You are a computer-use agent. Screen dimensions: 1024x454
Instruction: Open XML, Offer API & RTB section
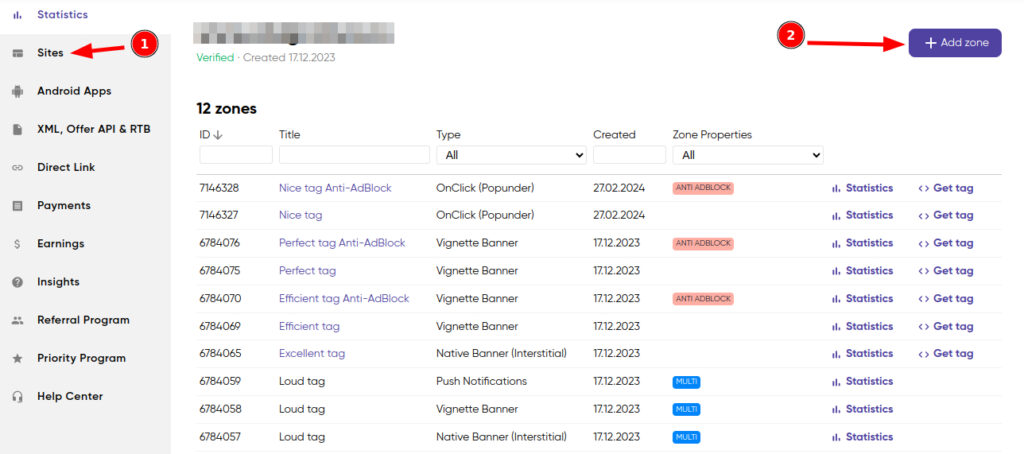tap(93, 129)
